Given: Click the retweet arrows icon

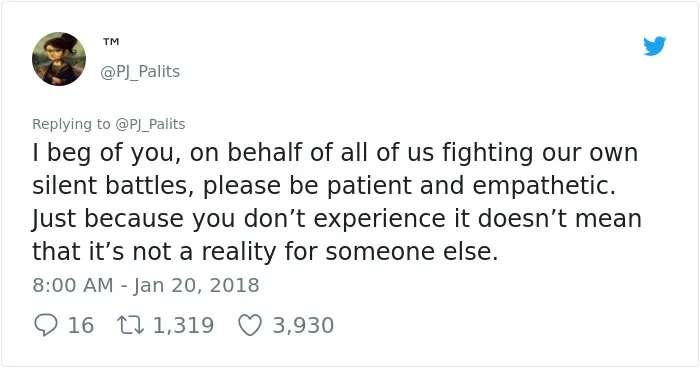Looking at the screenshot, I should coord(130,325).
